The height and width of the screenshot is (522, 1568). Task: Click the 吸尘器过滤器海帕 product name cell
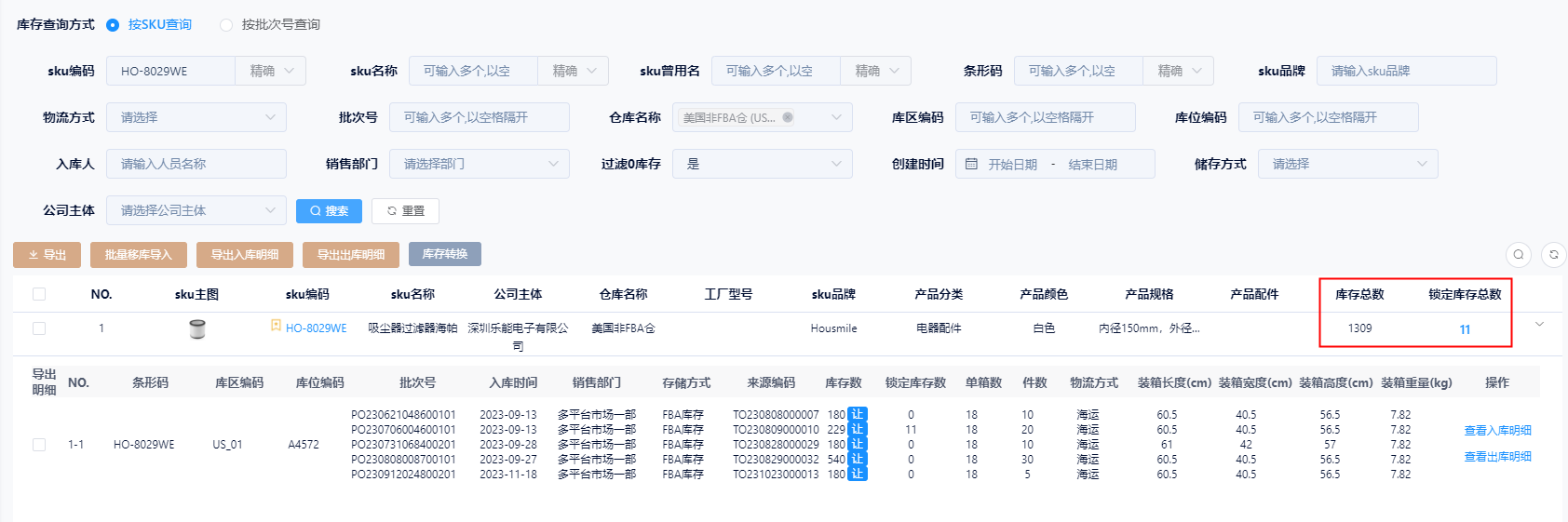tap(412, 328)
